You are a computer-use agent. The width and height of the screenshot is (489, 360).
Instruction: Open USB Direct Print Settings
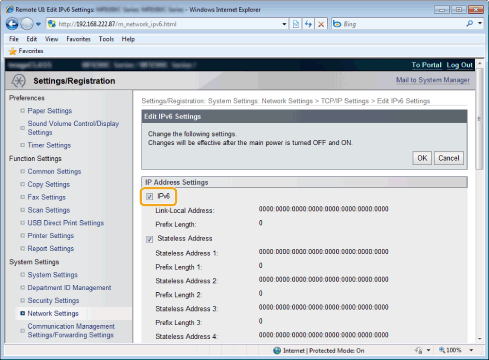(x=66, y=223)
